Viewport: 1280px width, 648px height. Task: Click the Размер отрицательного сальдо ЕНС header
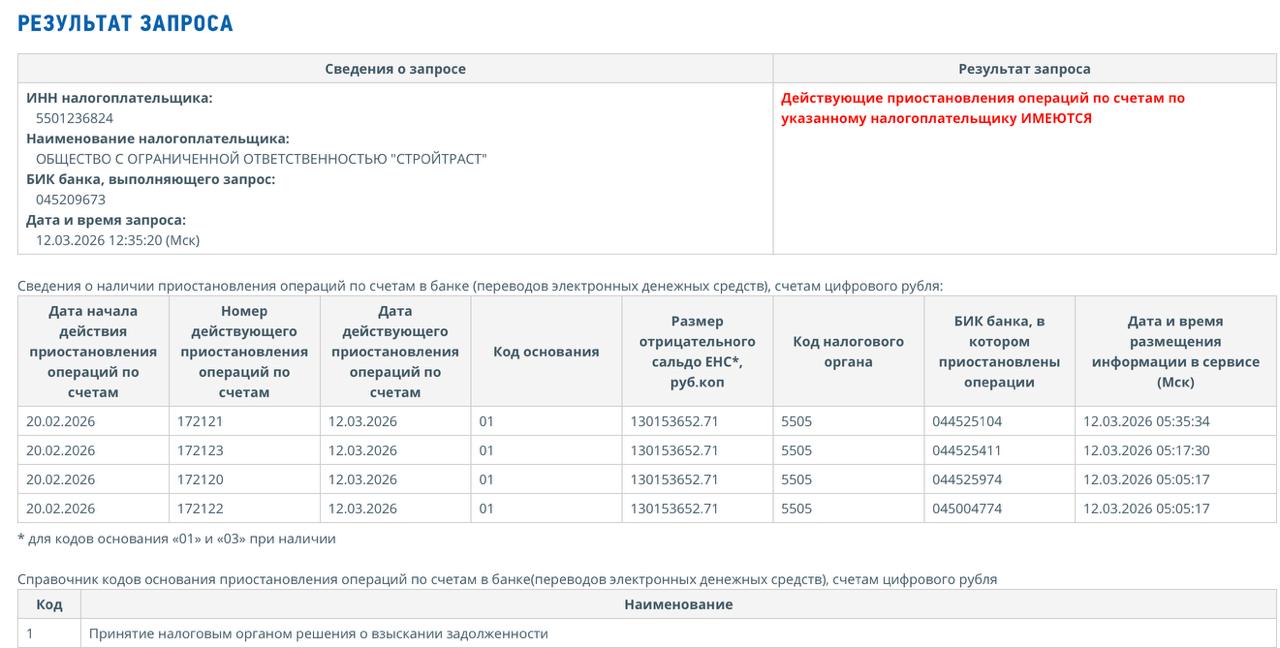pos(697,351)
